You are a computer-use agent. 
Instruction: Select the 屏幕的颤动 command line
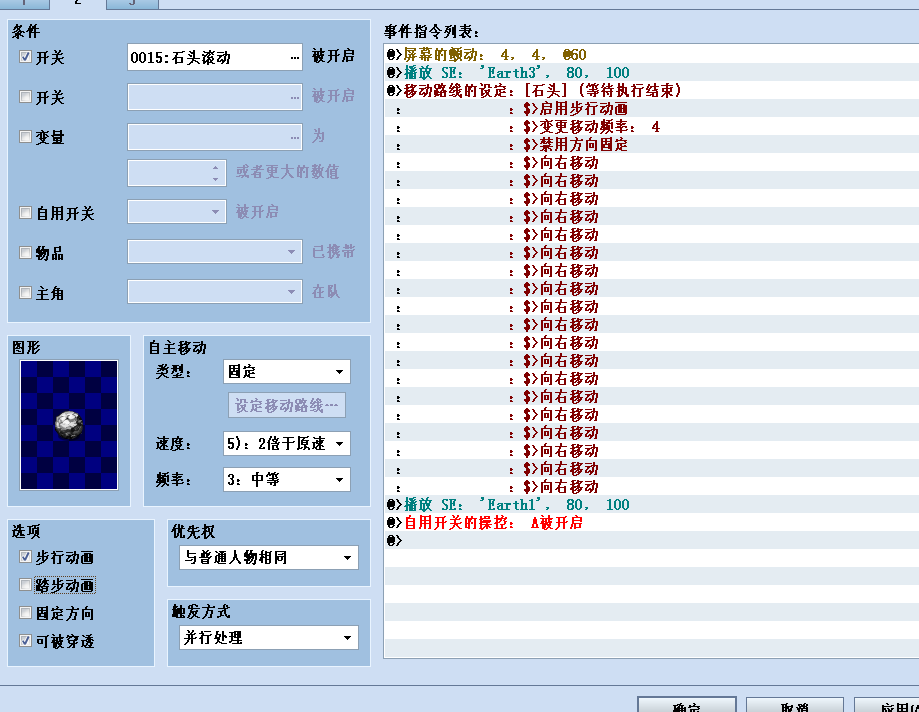click(x=652, y=54)
